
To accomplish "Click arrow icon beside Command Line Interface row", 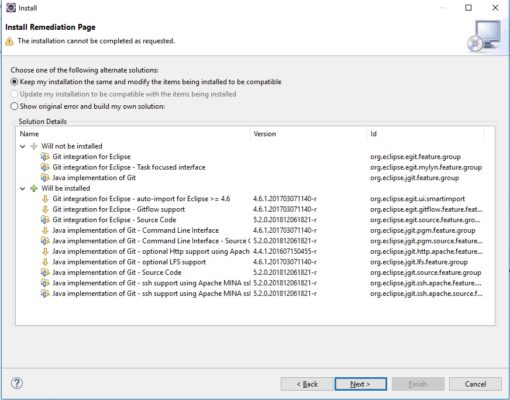I will [45, 230].
